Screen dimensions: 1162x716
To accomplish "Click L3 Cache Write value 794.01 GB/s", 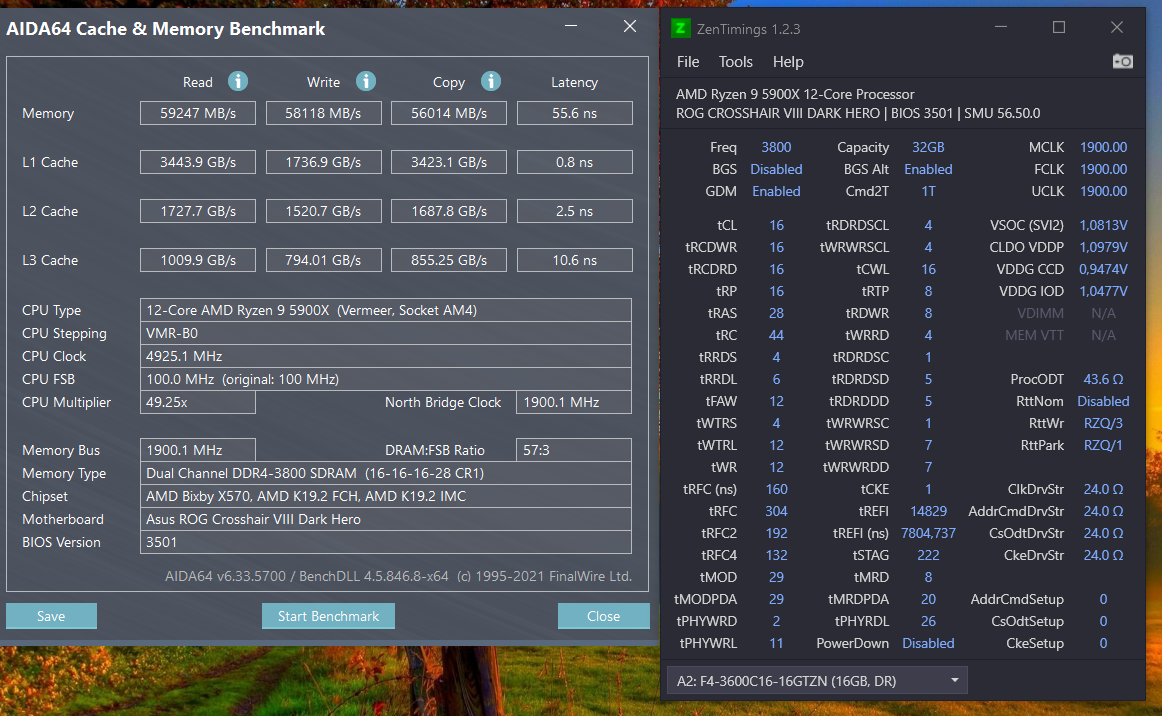I will [x=323, y=259].
